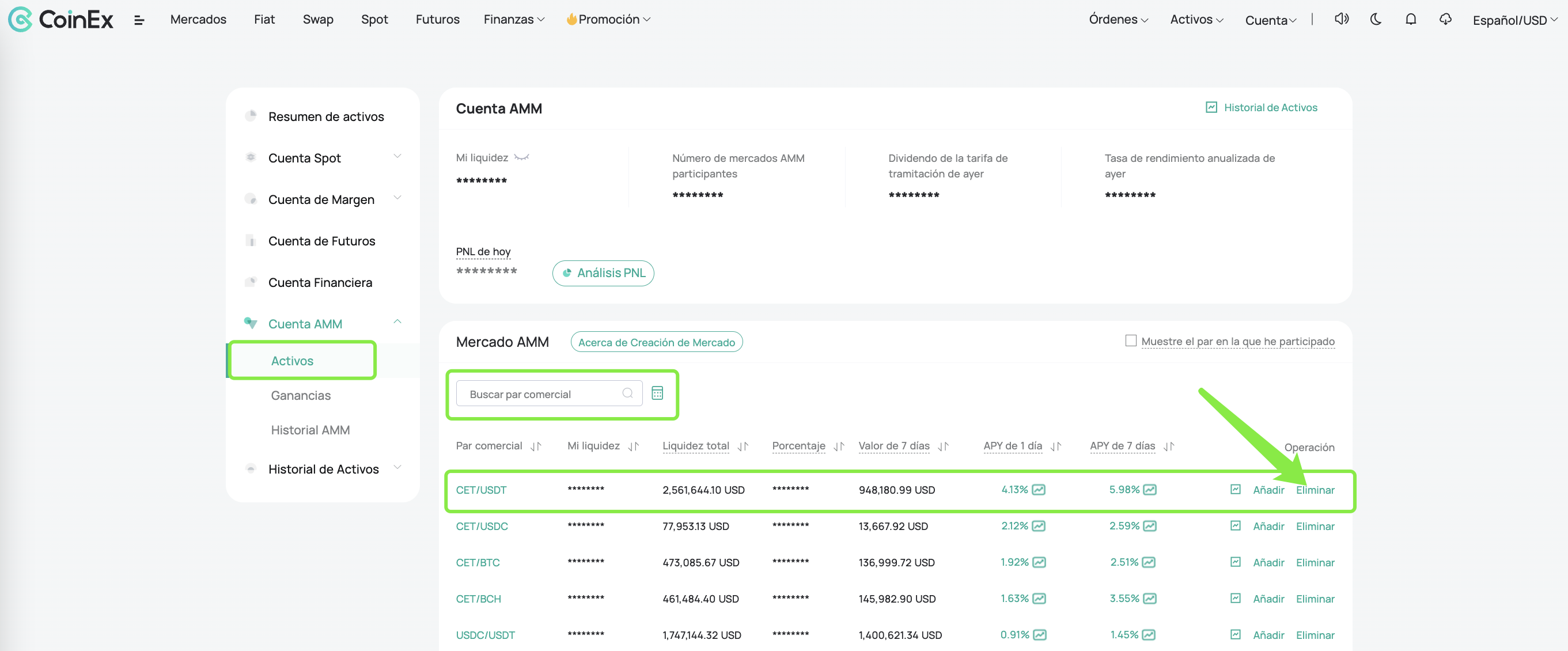Select Activos under Cuenta AMM
The width and height of the screenshot is (1568, 651).
click(x=292, y=361)
